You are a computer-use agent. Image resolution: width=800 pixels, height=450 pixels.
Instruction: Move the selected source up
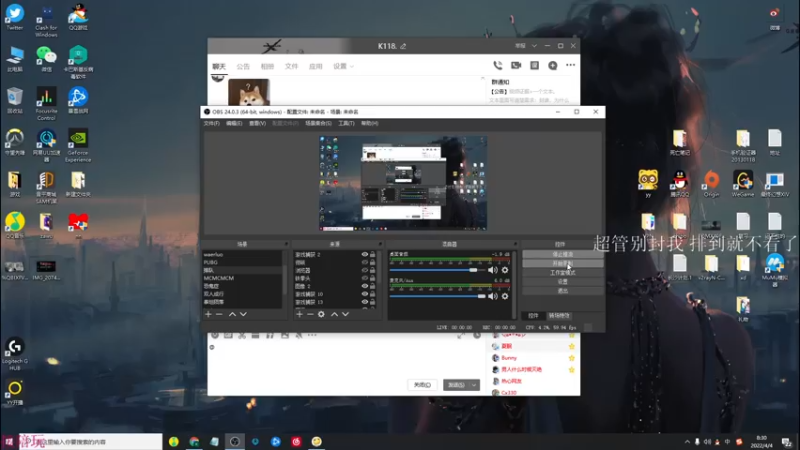click(334, 314)
